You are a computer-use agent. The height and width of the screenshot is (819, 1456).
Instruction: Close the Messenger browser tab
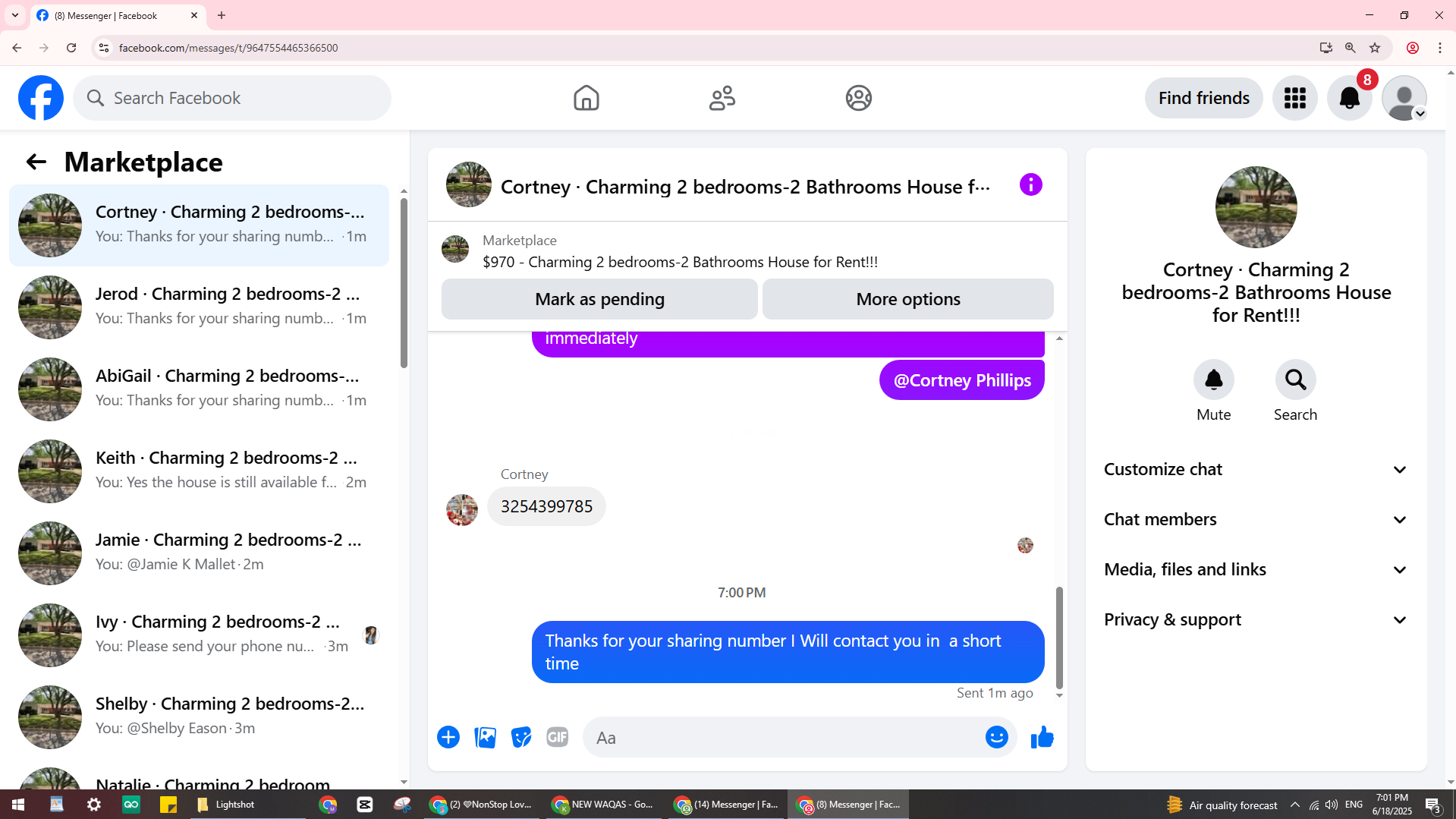point(194,15)
